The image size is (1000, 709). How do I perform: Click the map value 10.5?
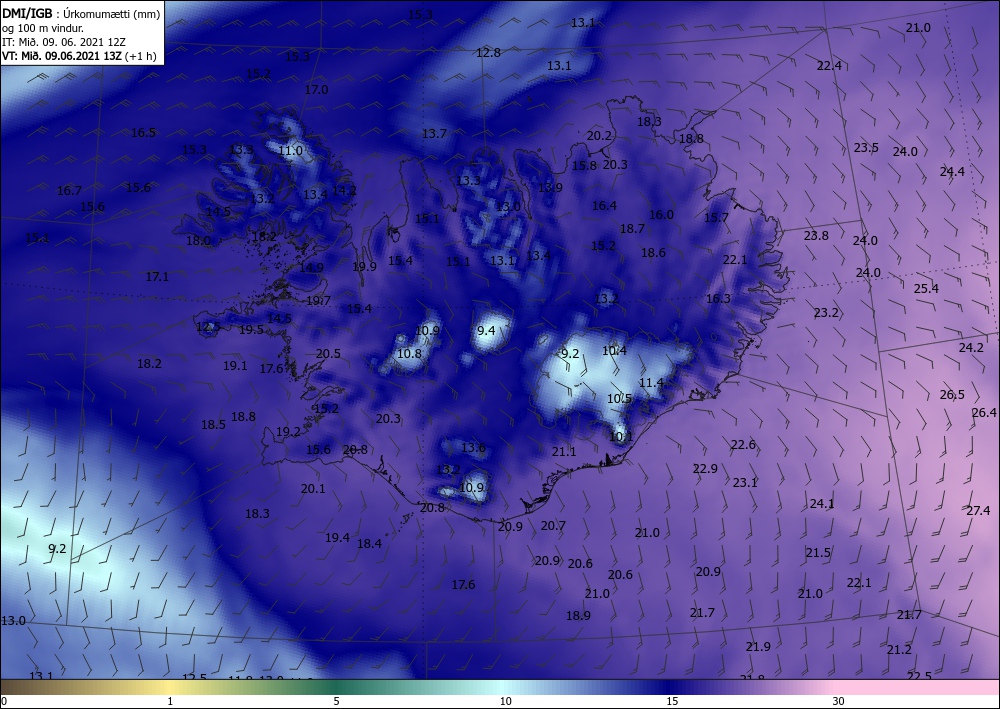[x=619, y=398]
